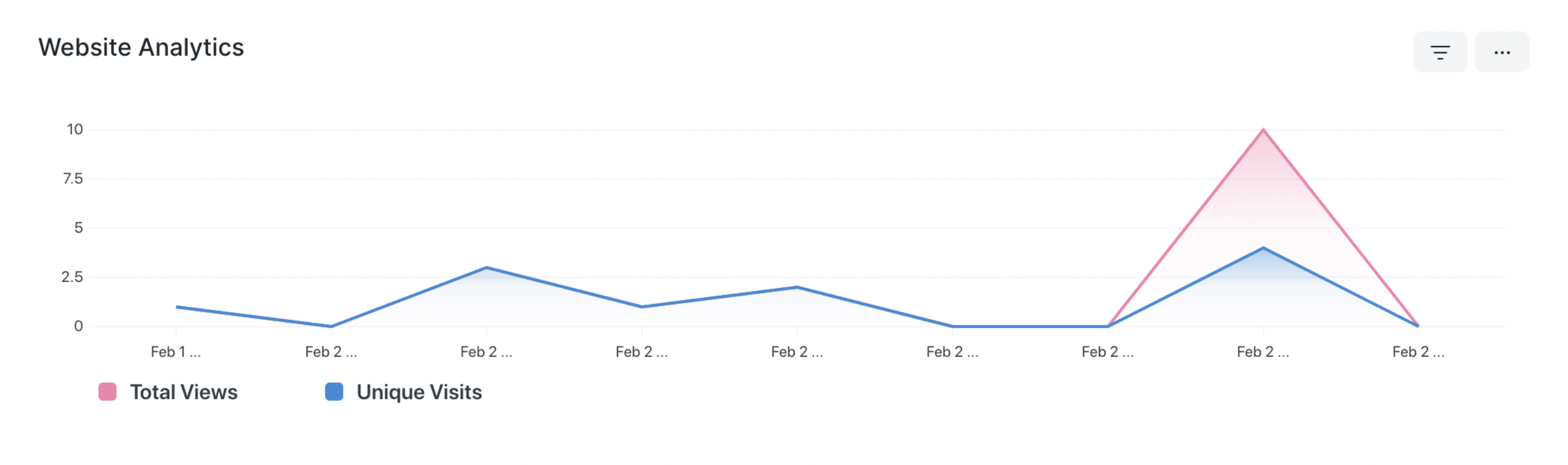This screenshot has width=1568, height=465.
Task: Open the ellipsis more-options menu
Action: coord(1502,52)
